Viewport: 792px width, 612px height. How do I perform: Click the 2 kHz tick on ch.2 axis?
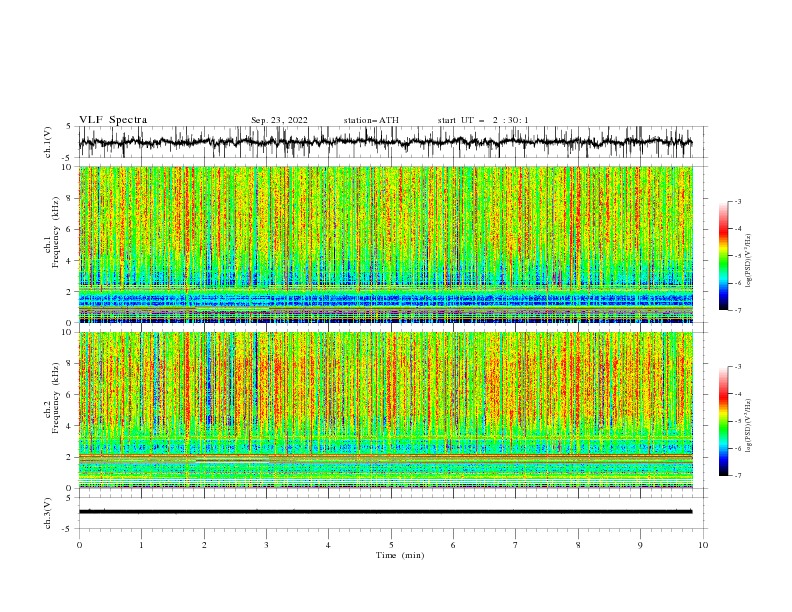68,457
